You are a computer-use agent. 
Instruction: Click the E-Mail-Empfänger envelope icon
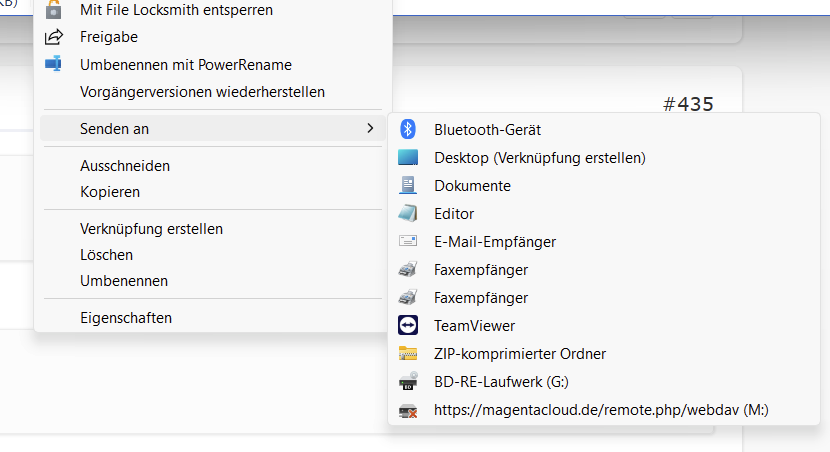coord(407,241)
